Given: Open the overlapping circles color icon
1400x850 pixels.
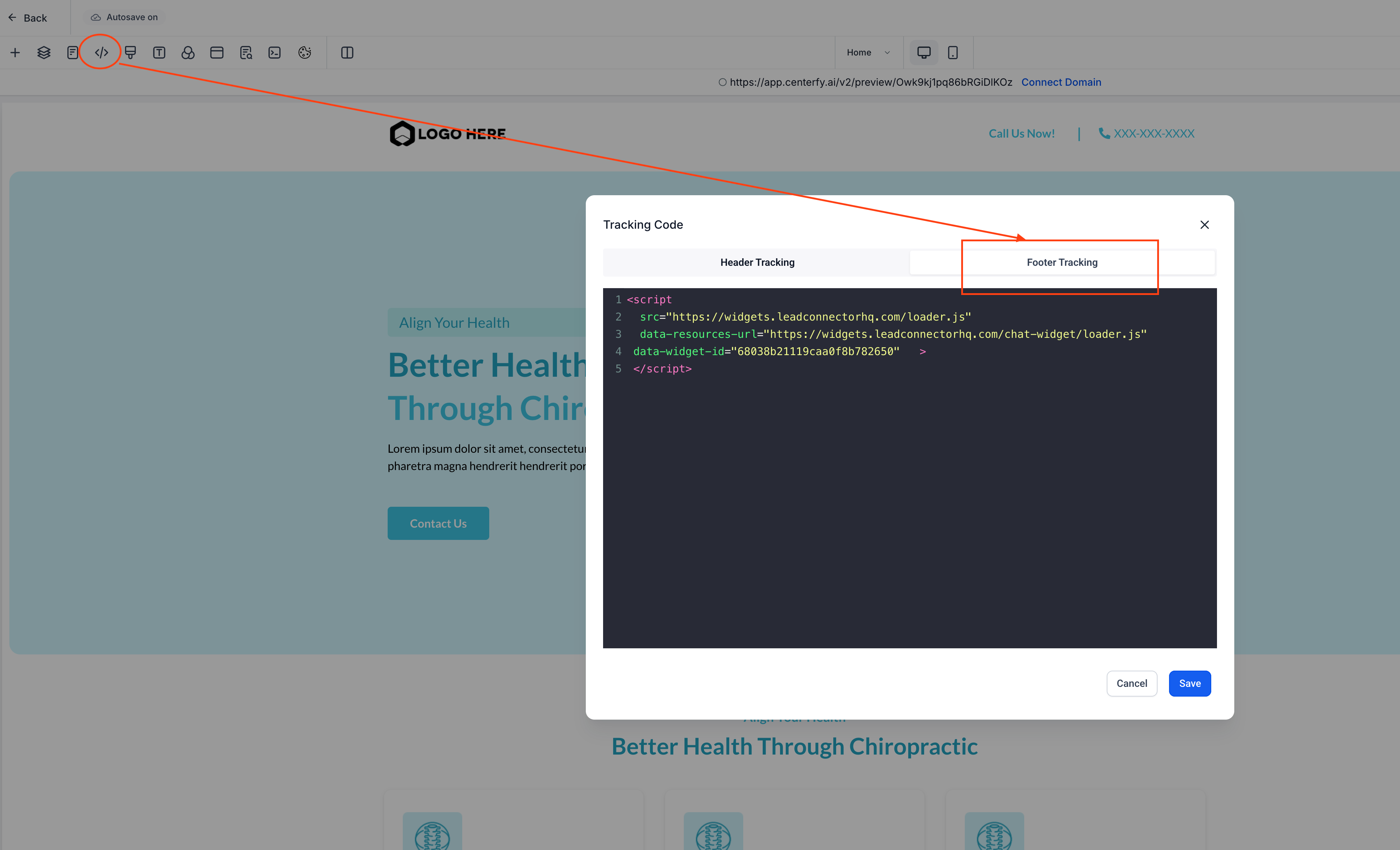Looking at the screenshot, I should pos(188,53).
